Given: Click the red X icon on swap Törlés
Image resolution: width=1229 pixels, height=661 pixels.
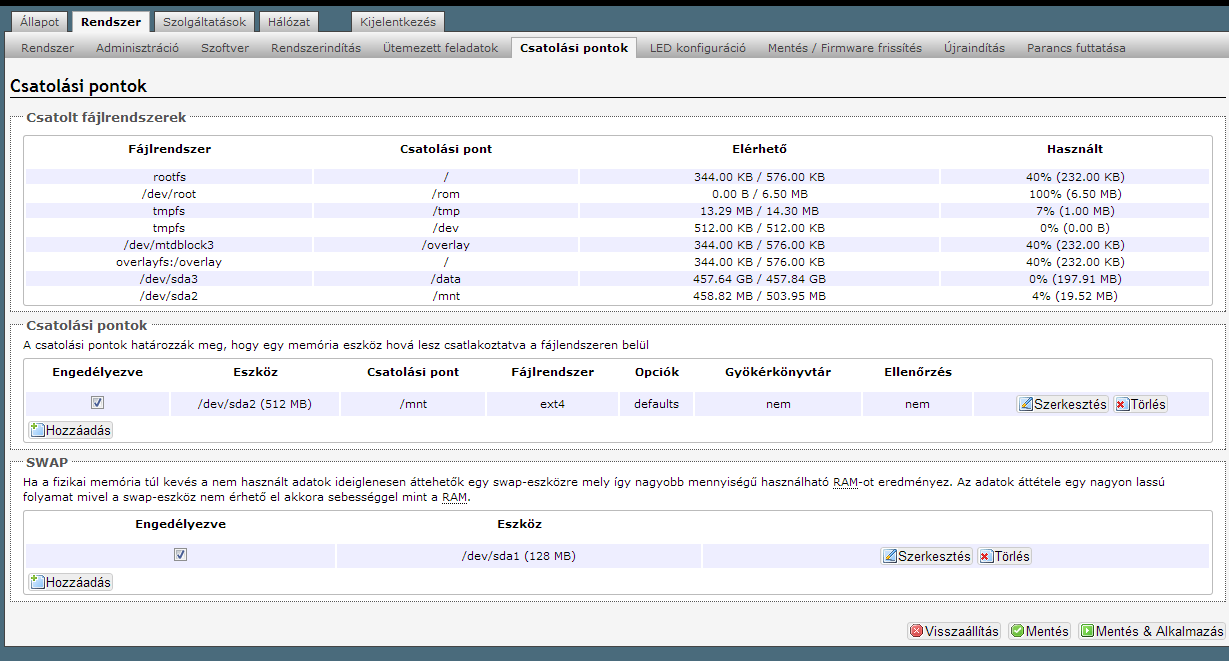Looking at the screenshot, I should click(x=986, y=557).
